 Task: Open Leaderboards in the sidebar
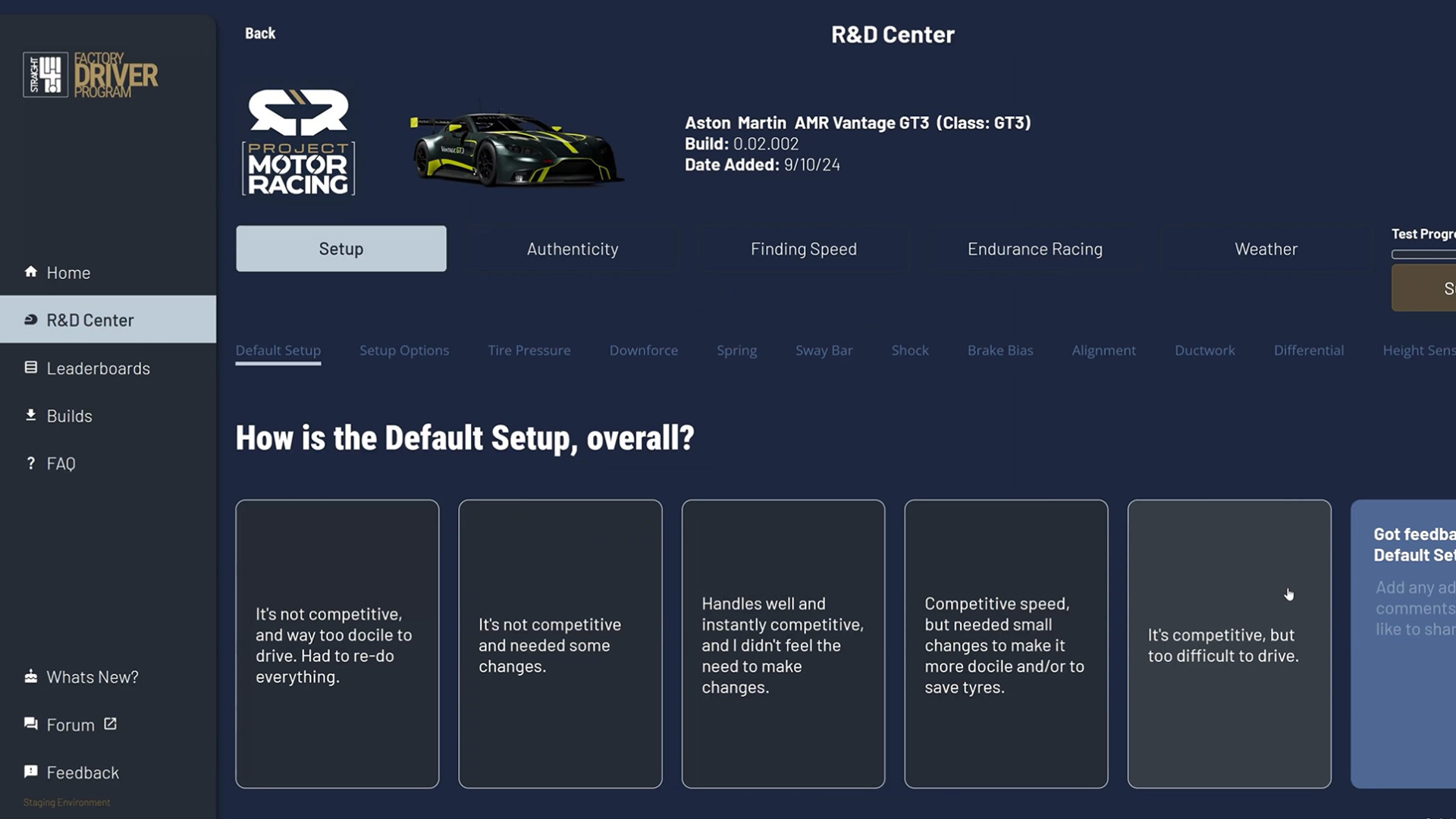tap(108, 368)
